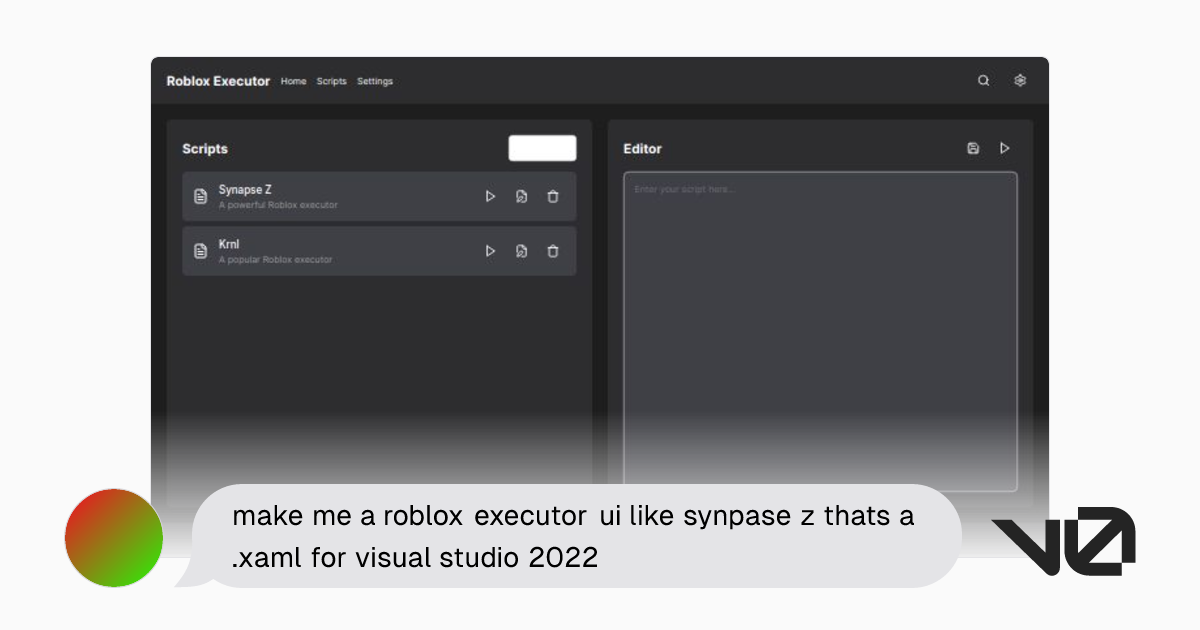Run the Synapse Z script with play icon
This screenshot has width=1200, height=630.
(x=490, y=196)
